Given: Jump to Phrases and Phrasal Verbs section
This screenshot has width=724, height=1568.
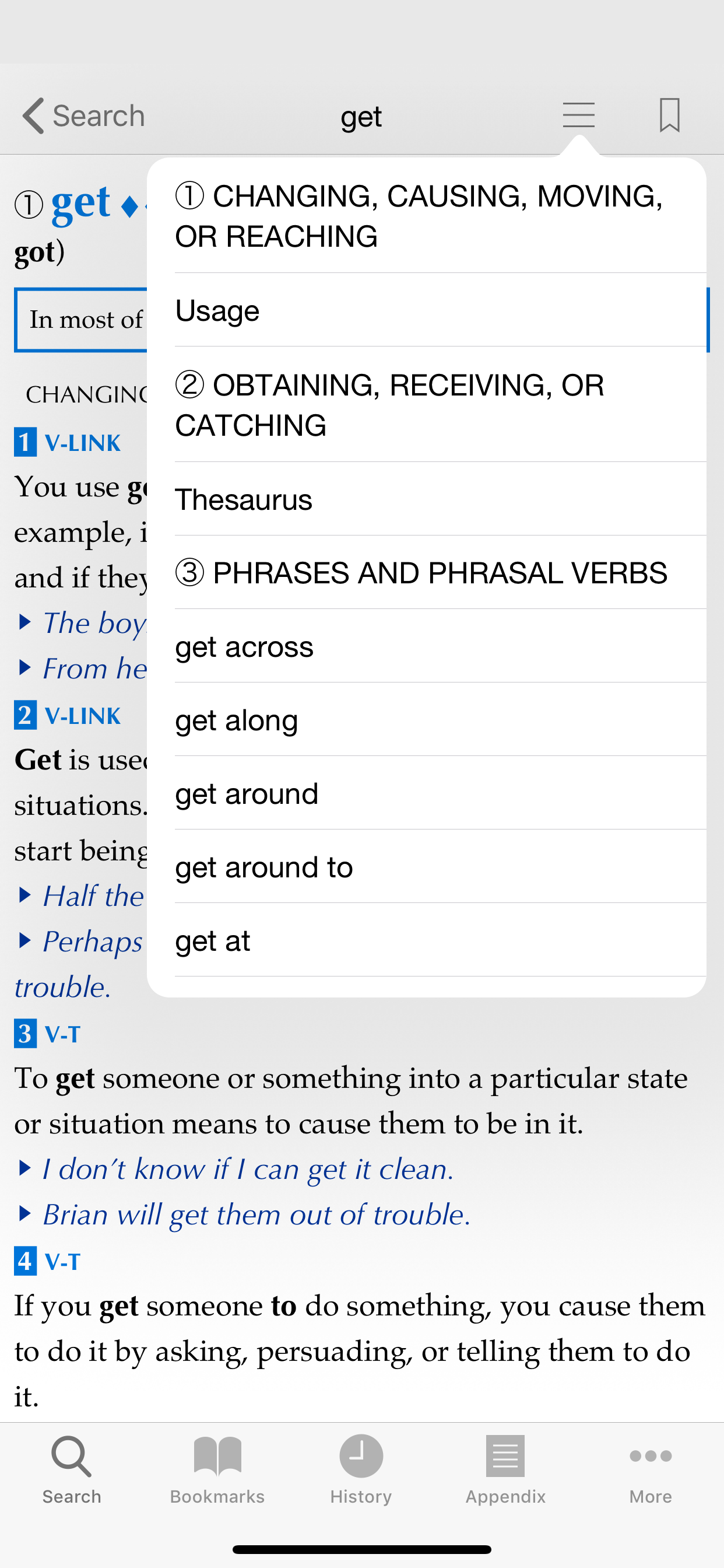Looking at the screenshot, I should click(426, 573).
